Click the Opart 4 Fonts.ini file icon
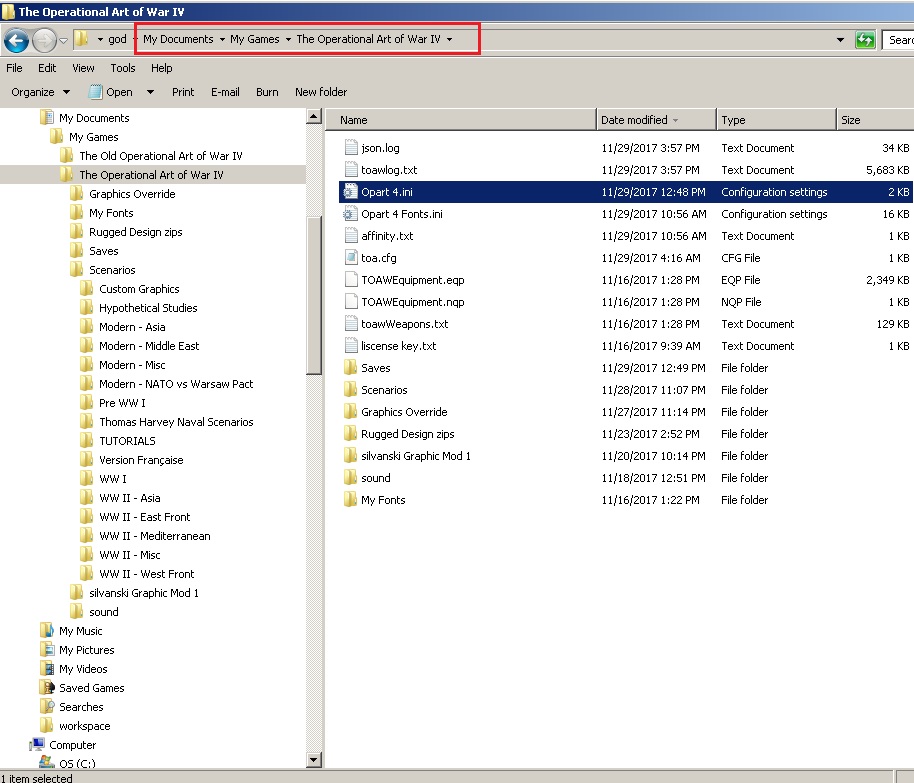 pyautogui.click(x=350, y=214)
